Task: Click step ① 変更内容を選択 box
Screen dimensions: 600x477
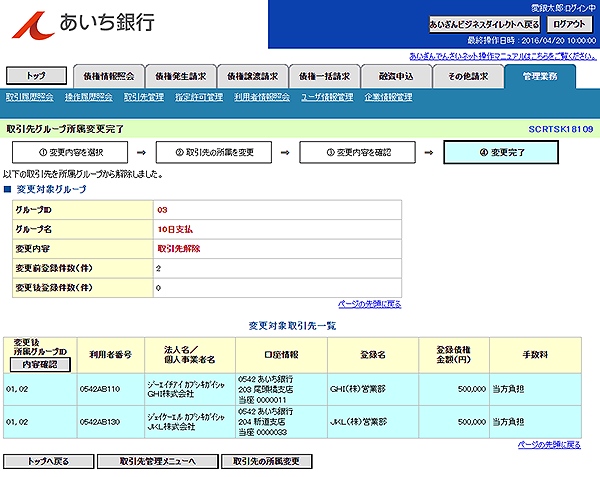Action: [x=70, y=152]
